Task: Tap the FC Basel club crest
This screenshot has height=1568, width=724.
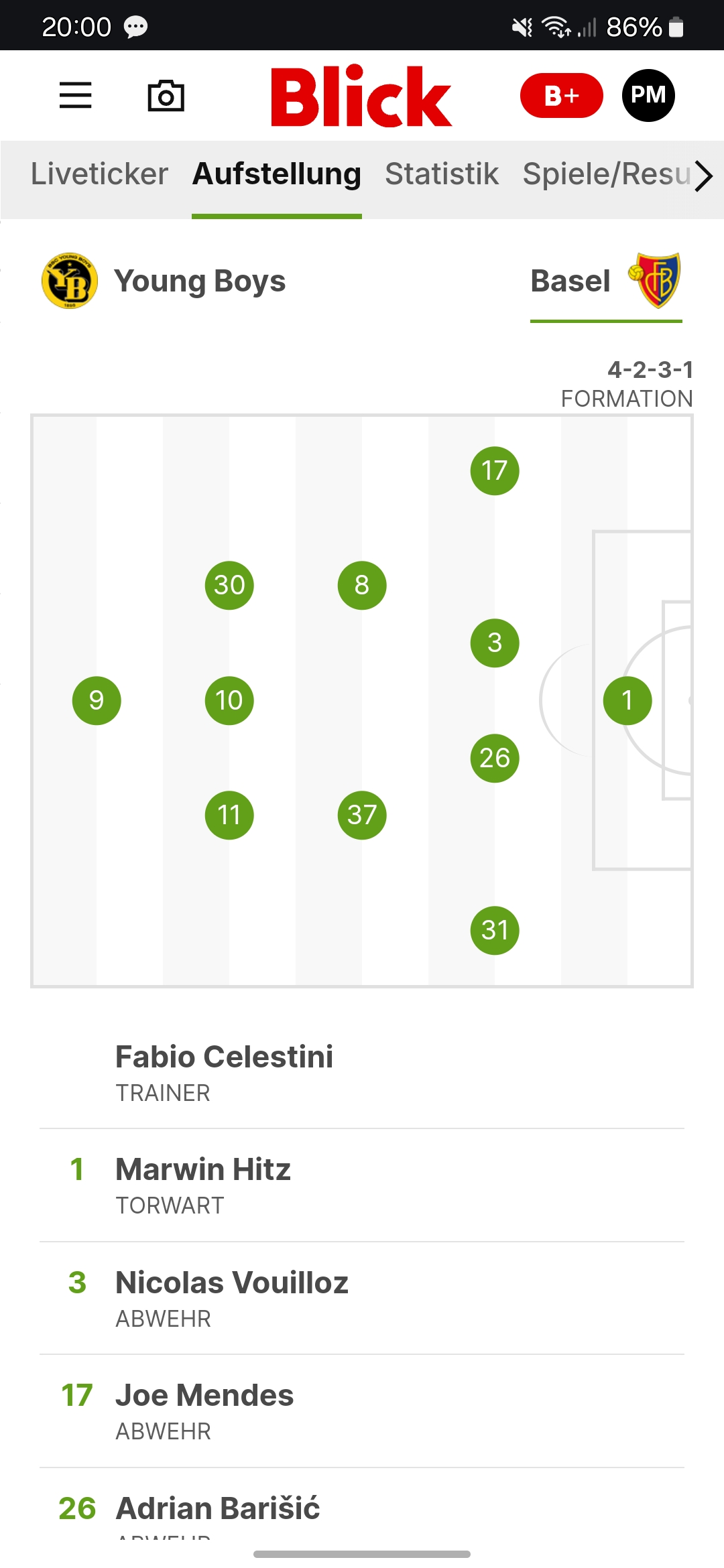Action: coord(655,280)
